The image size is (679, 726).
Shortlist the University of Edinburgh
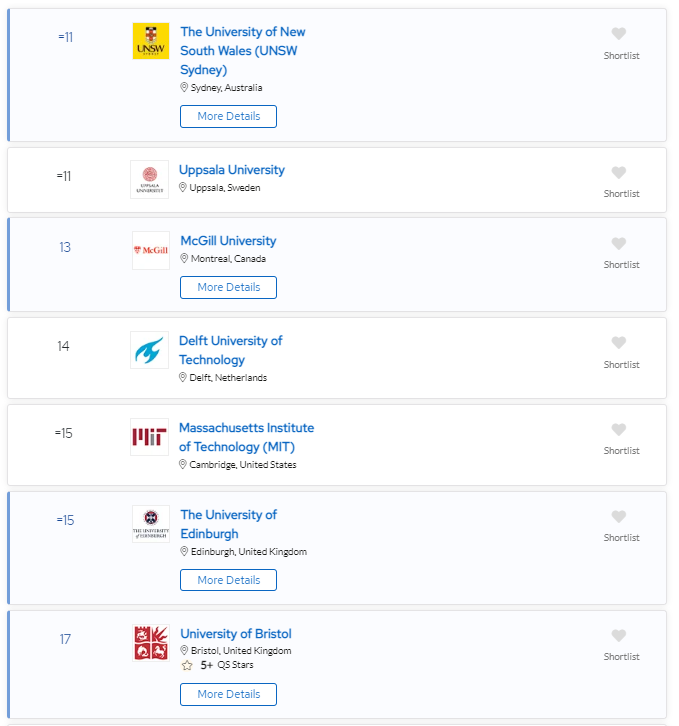click(619, 517)
